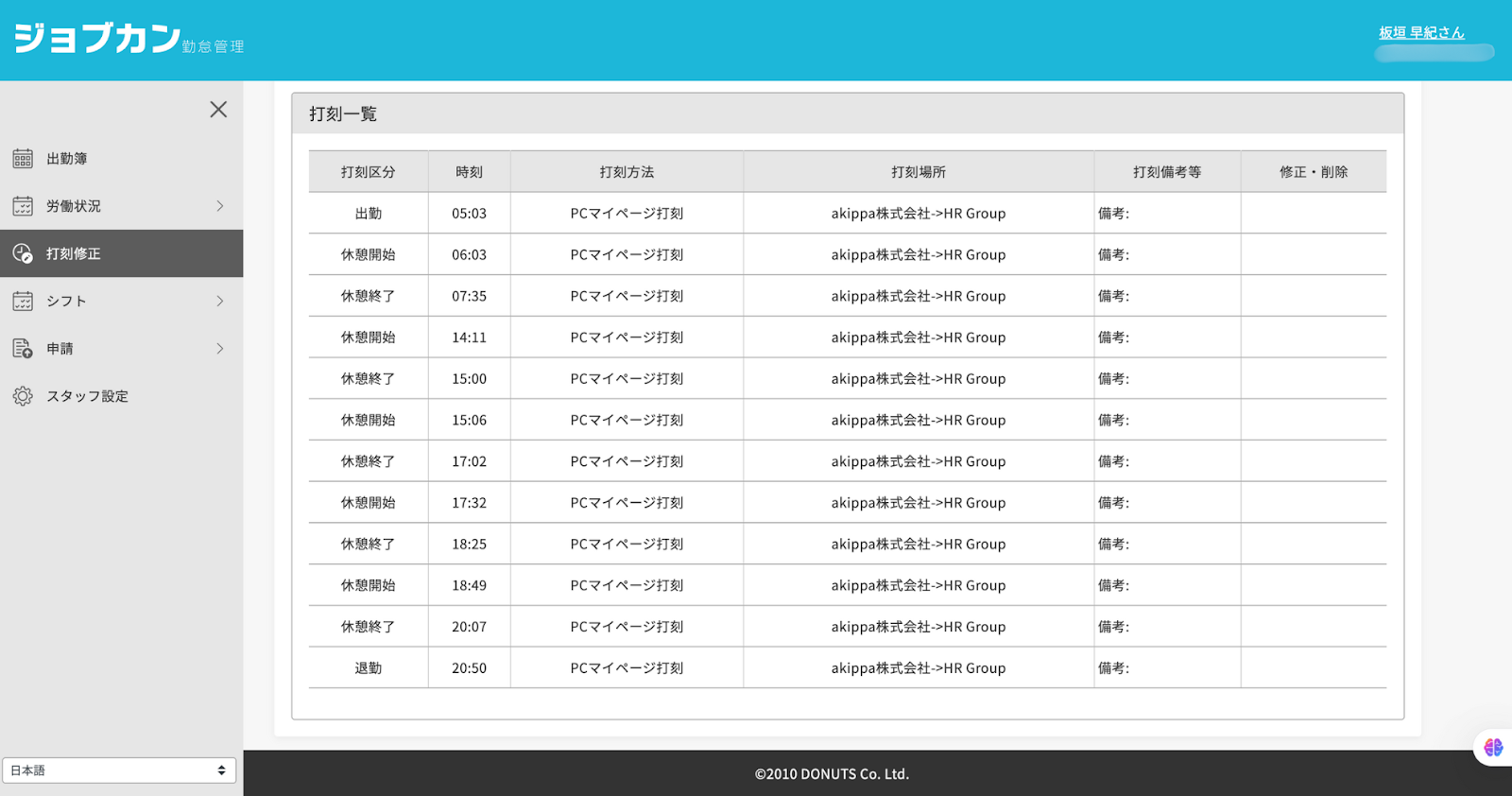Select the 出勤簿 menu item
Viewport: 1512px width, 796px height.
point(121,159)
